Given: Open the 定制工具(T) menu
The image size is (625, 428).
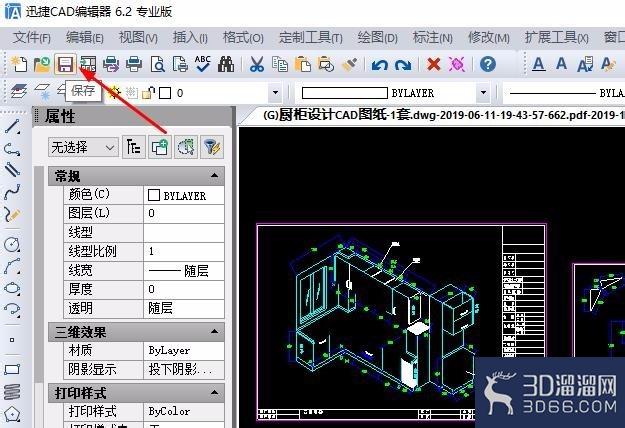Looking at the screenshot, I should tap(311, 38).
